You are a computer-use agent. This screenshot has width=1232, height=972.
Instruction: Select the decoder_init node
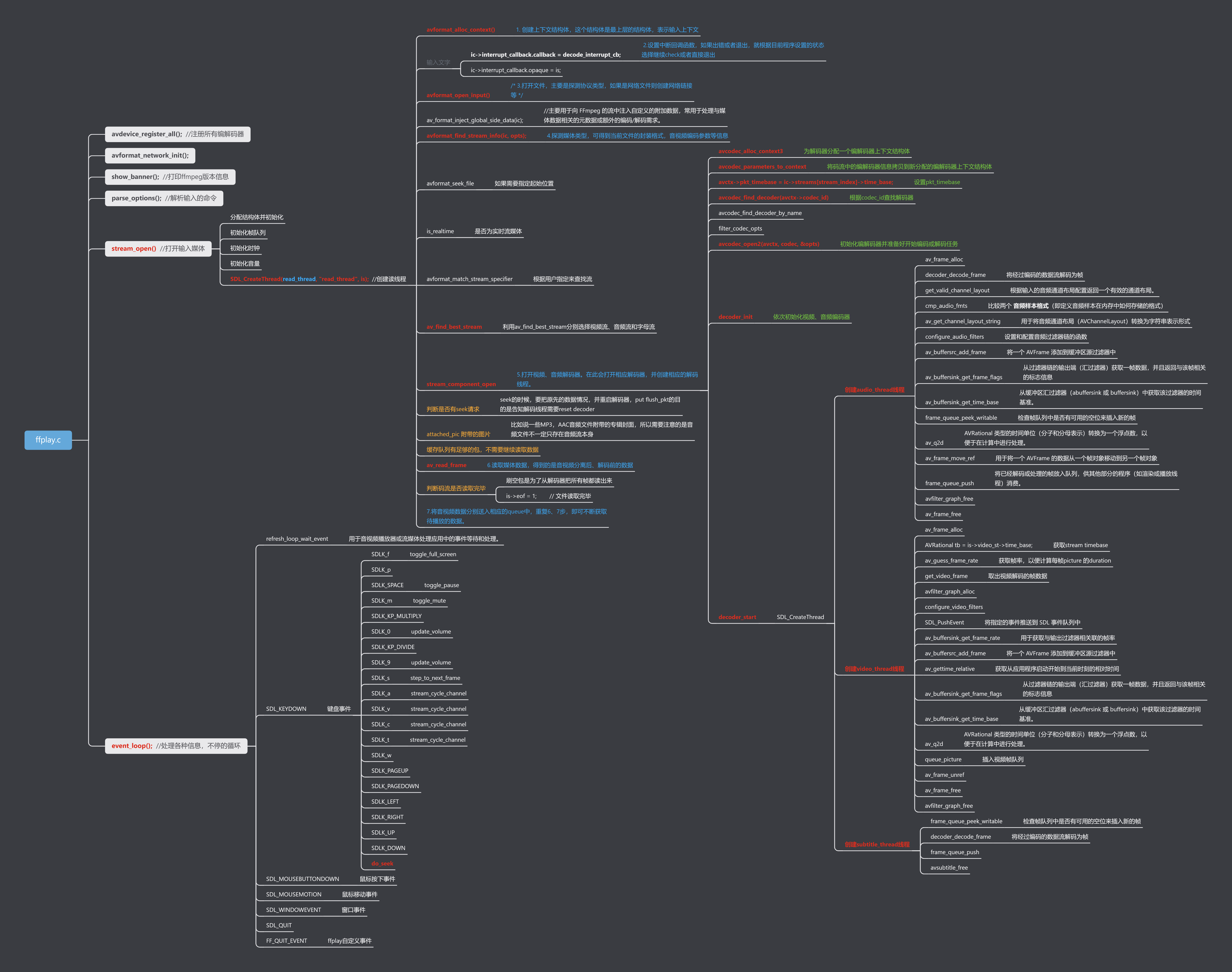[x=736, y=317]
